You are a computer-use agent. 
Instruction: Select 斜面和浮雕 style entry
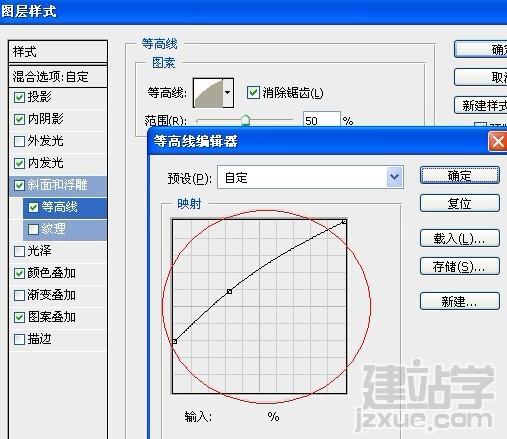click(58, 185)
